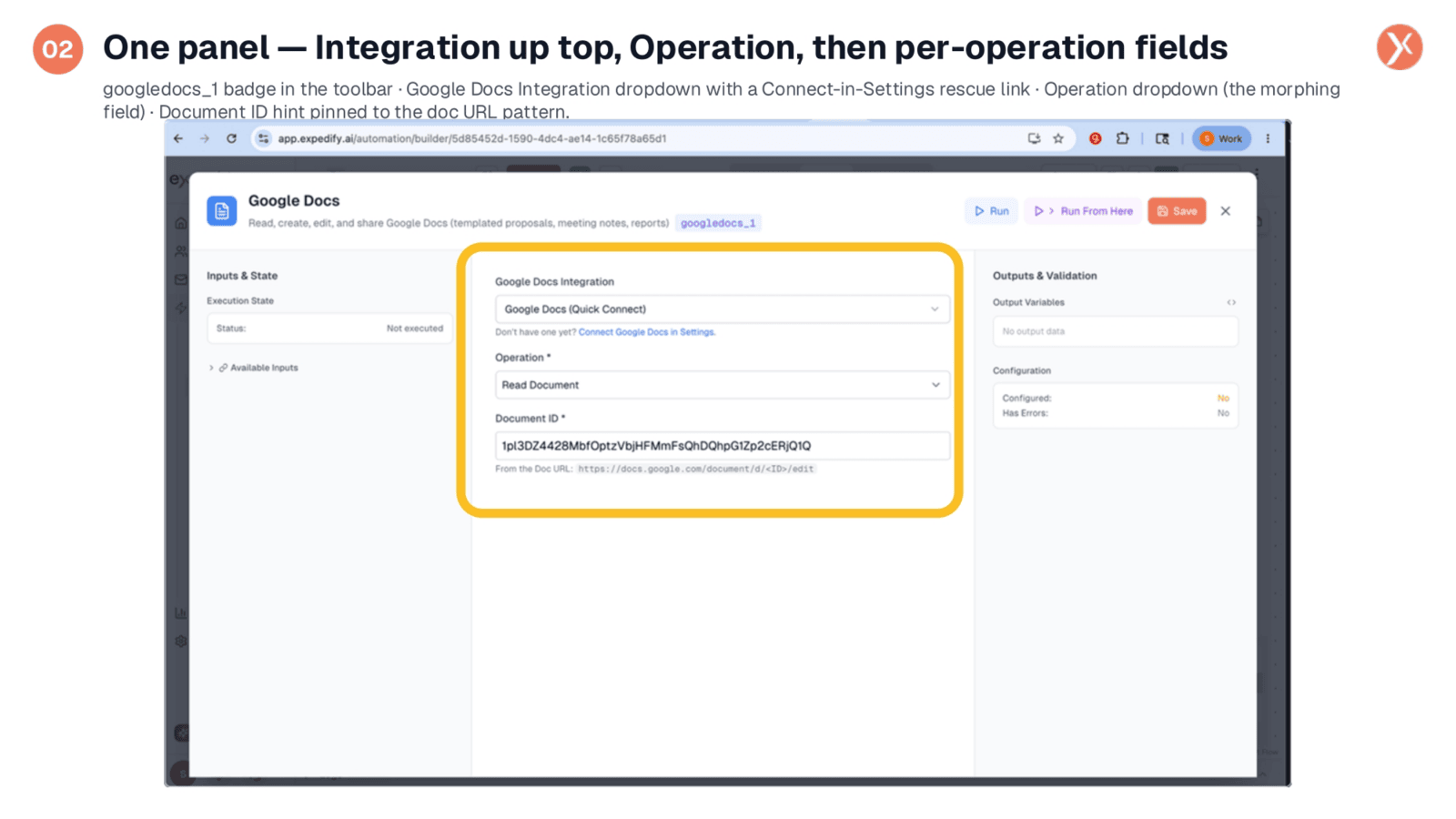The height and width of the screenshot is (819, 1456).
Task: Click the browser back arrow
Action: (x=178, y=138)
